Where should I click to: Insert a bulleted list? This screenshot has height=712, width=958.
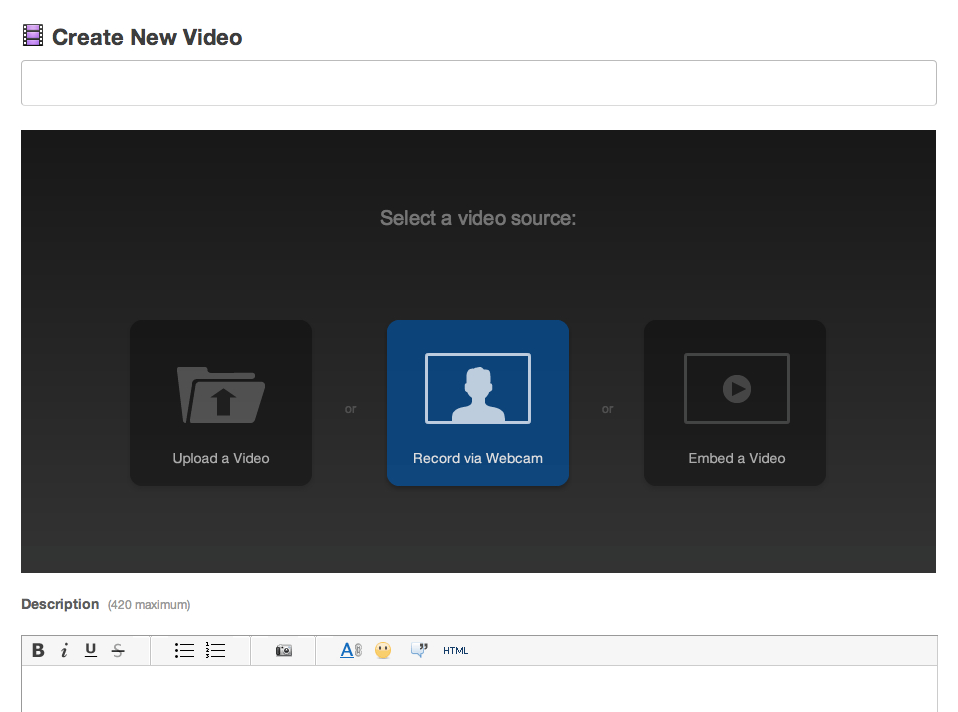(184, 651)
